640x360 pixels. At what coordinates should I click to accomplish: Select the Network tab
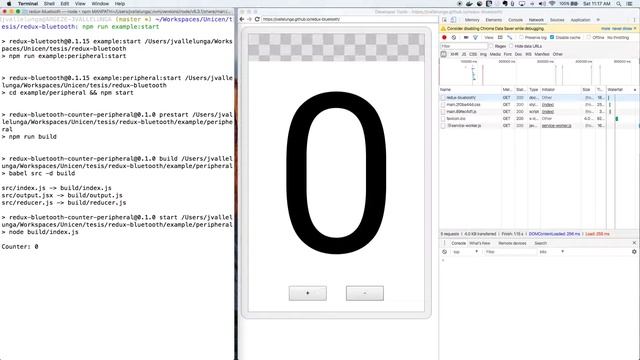tap(536, 20)
